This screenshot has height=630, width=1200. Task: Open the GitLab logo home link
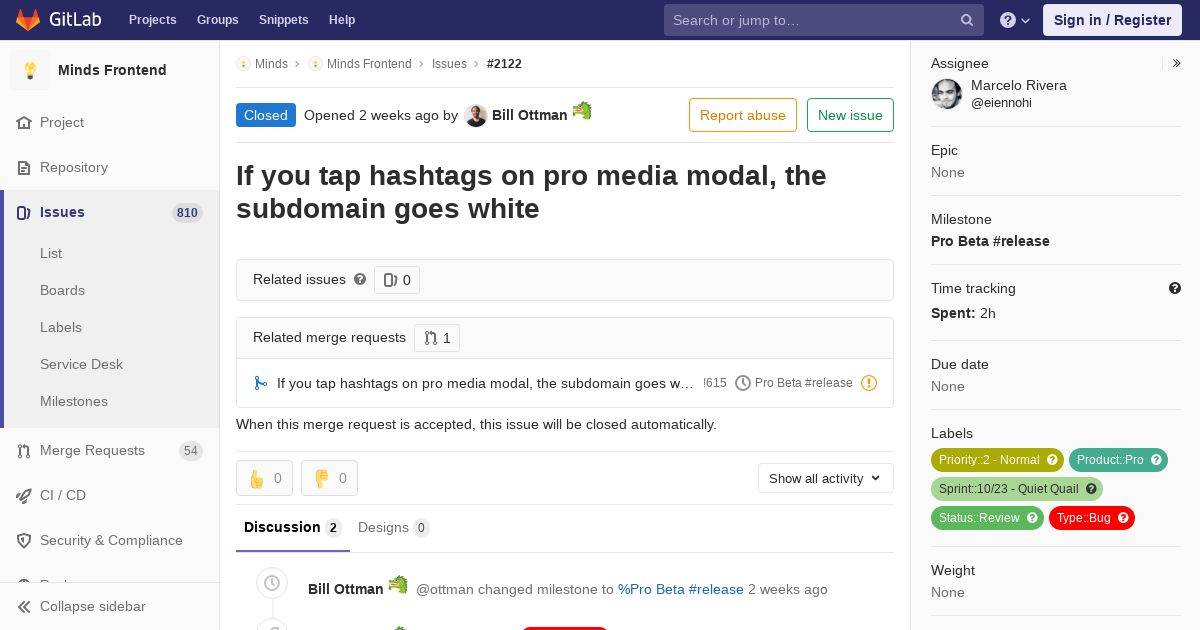[57, 20]
